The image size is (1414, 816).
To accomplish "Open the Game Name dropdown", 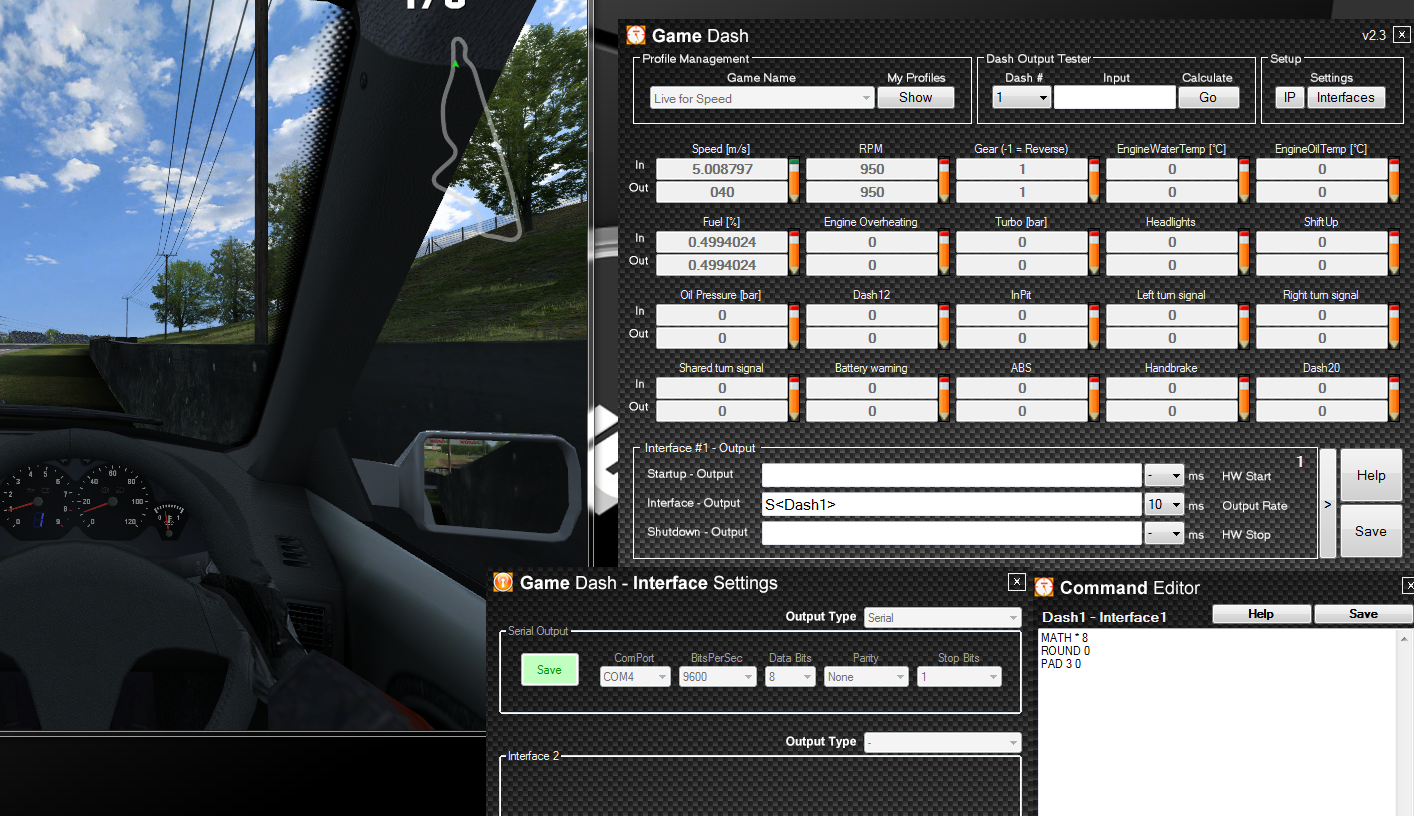I will [x=762, y=98].
